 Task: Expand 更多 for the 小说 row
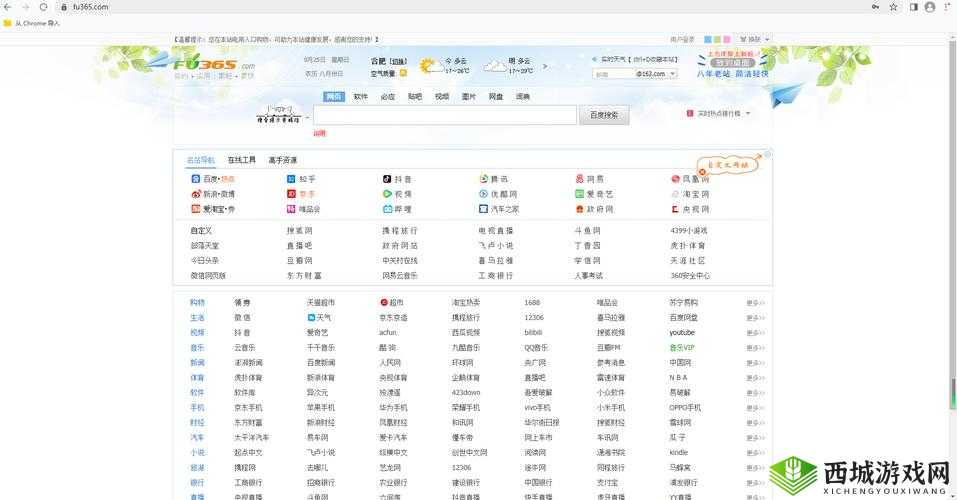coord(755,453)
